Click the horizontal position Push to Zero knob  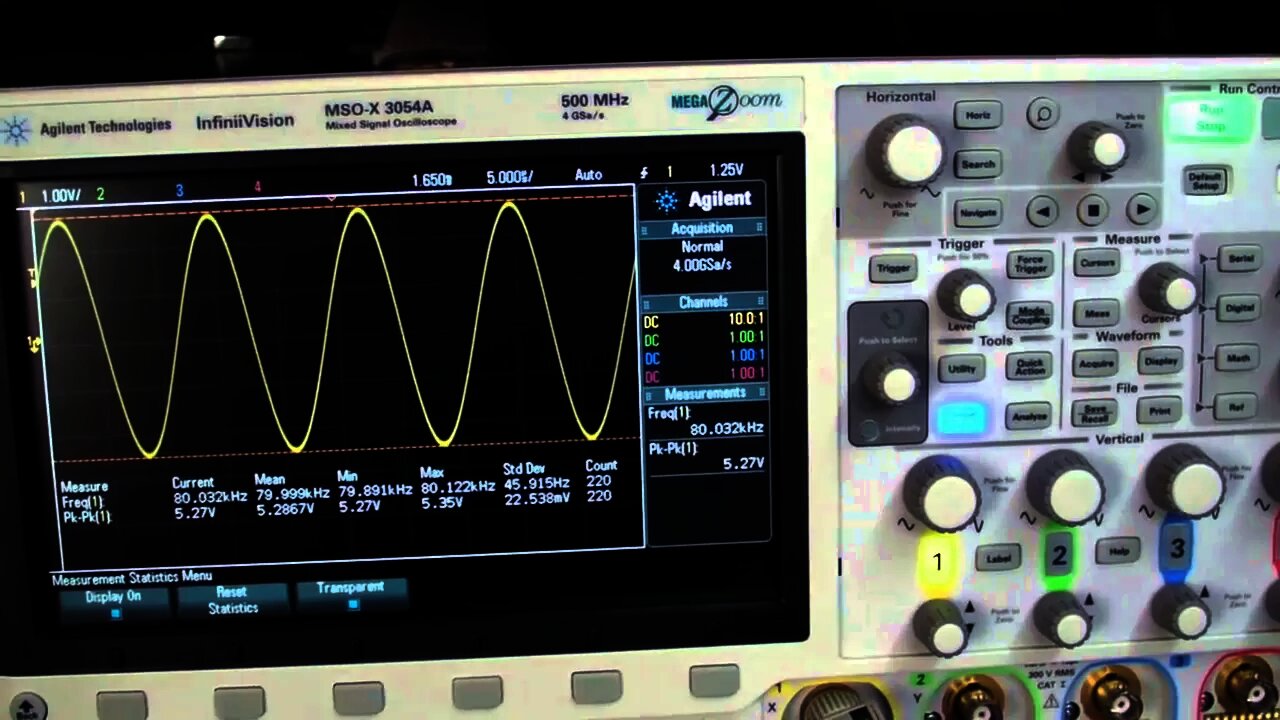point(1101,149)
